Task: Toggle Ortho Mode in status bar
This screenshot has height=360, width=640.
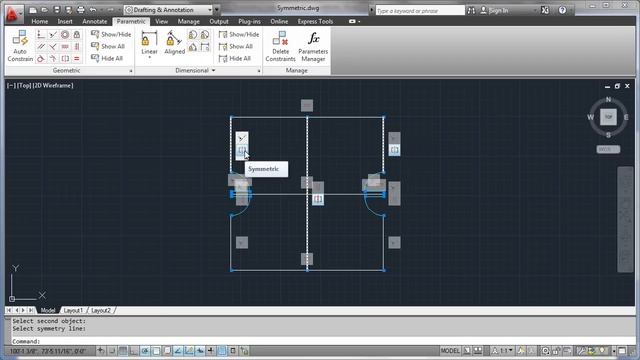Action: (134, 351)
